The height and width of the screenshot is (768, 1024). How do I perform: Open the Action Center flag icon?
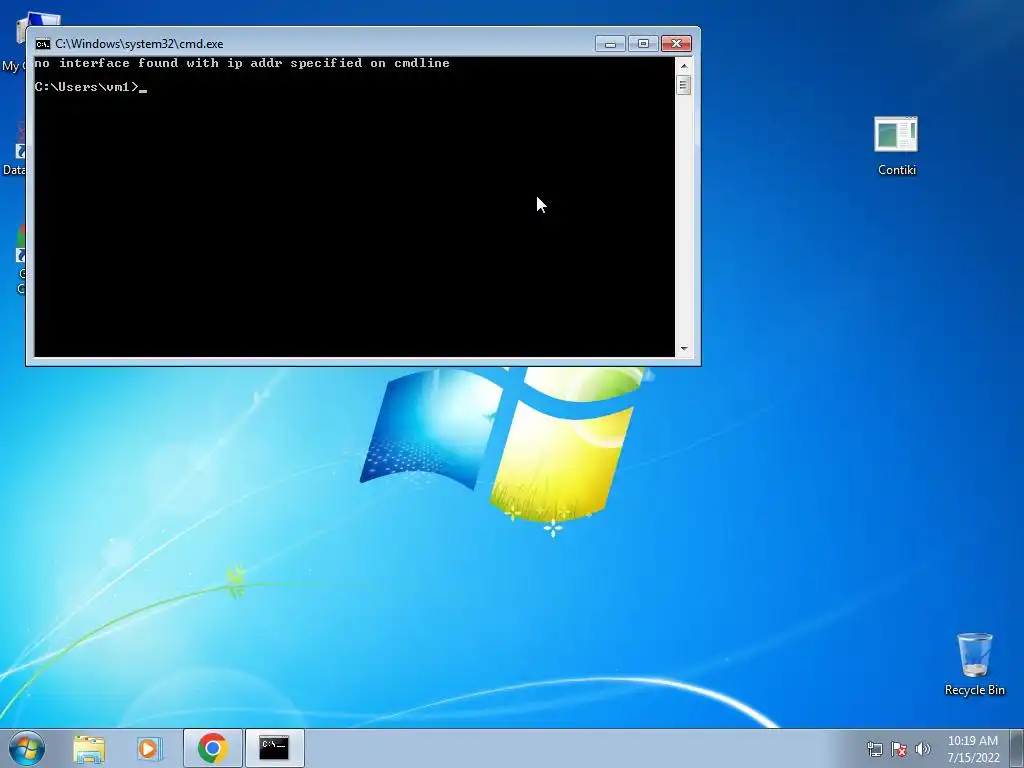pos(899,749)
